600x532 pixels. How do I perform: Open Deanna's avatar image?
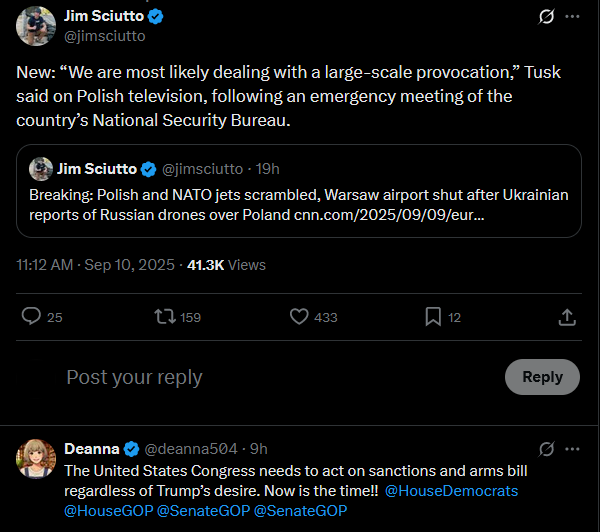tap(36, 459)
